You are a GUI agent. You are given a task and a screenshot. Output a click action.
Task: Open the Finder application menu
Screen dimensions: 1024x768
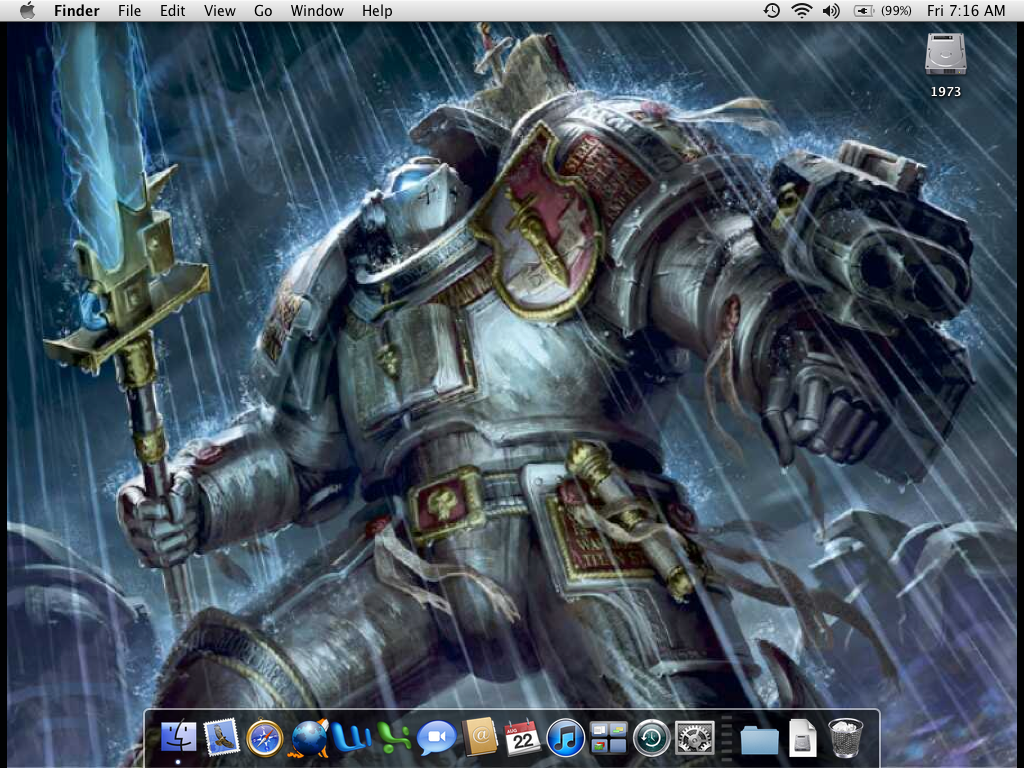point(76,10)
